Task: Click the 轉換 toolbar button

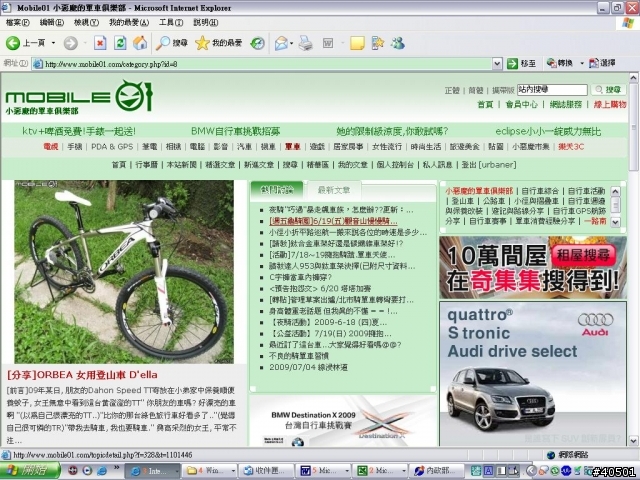Action: 560,63
